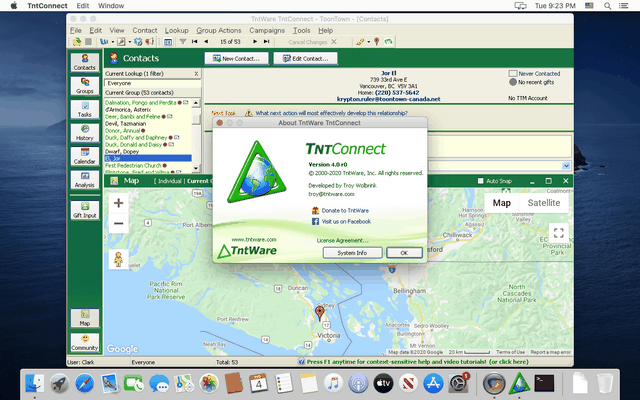Open the Tasks view in sidebar
The image size is (640, 400).
[x=84, y=109]
